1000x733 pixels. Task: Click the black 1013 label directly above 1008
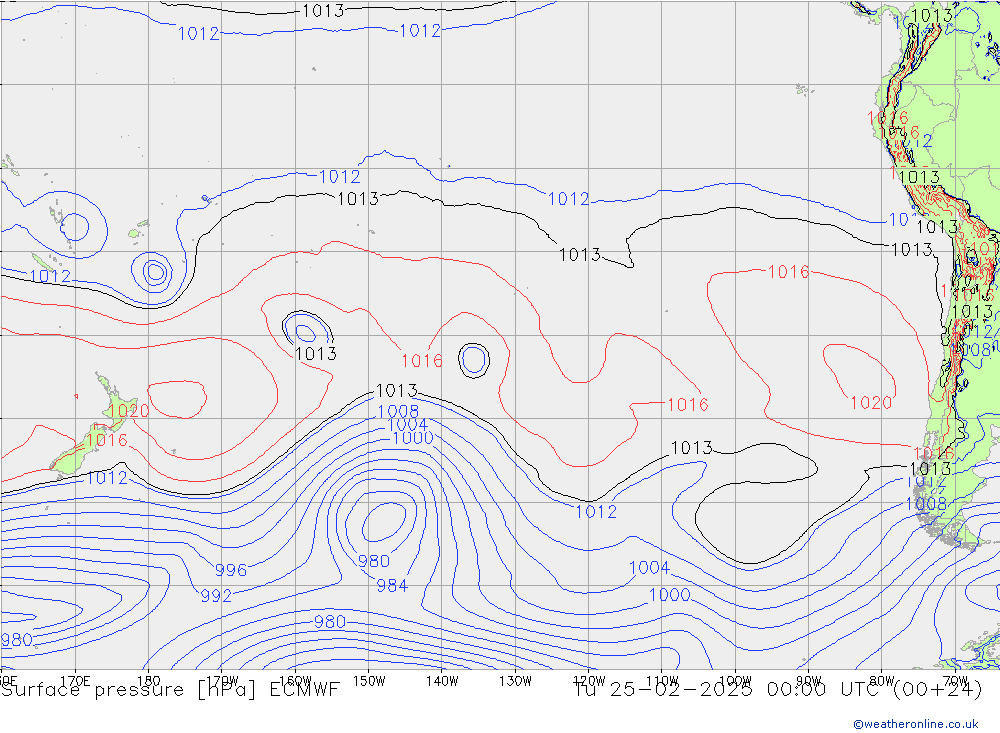(397, 390)
